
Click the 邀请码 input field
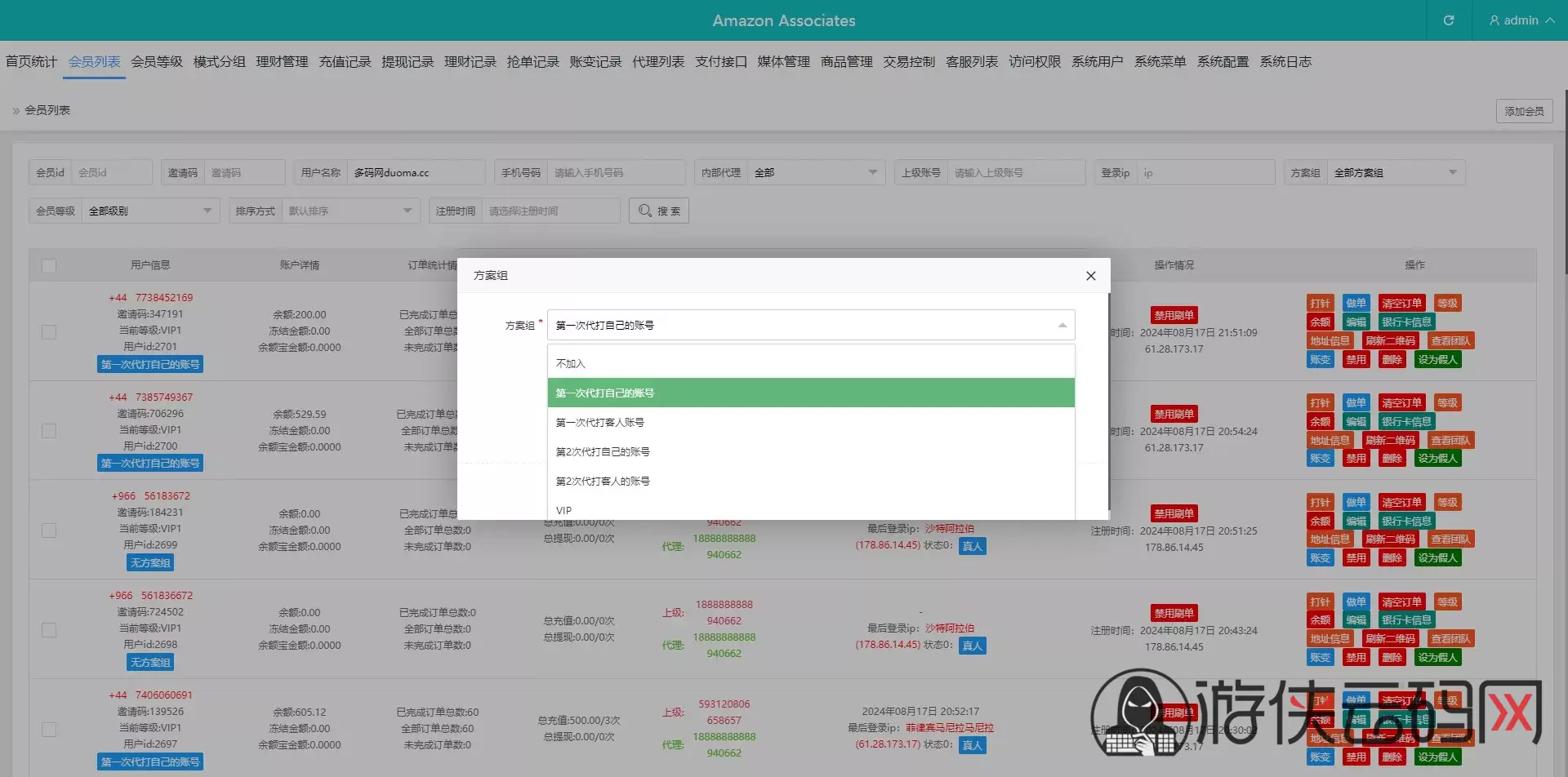tap(244, 173)
